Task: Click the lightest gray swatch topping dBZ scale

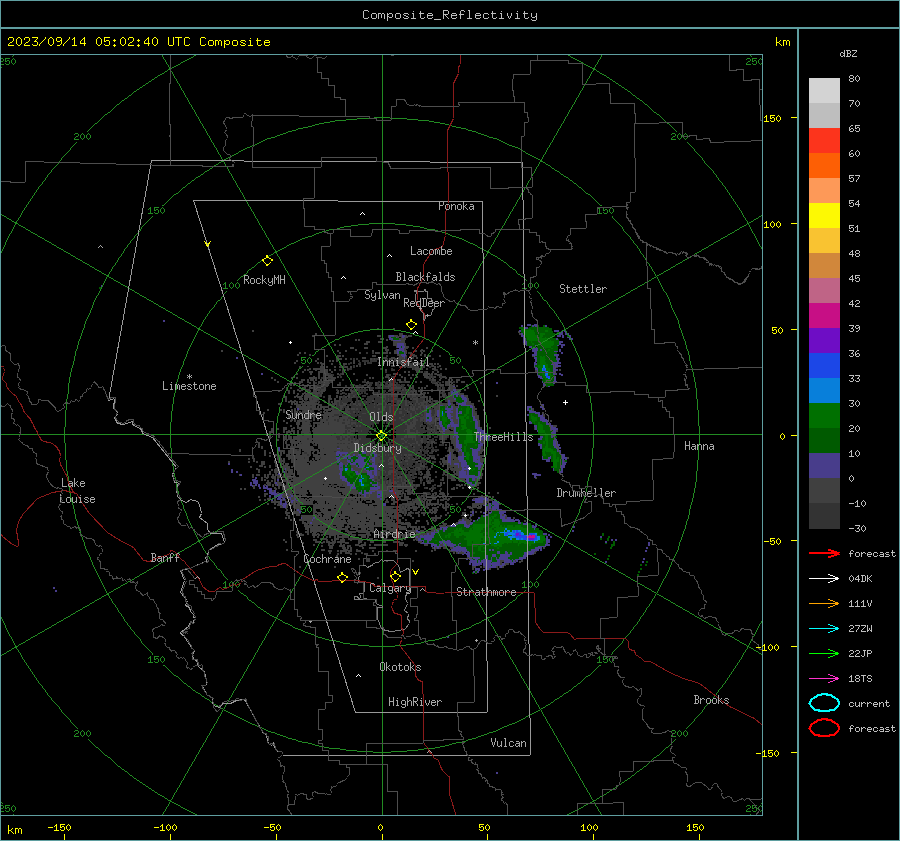Action: coord(824,91)
